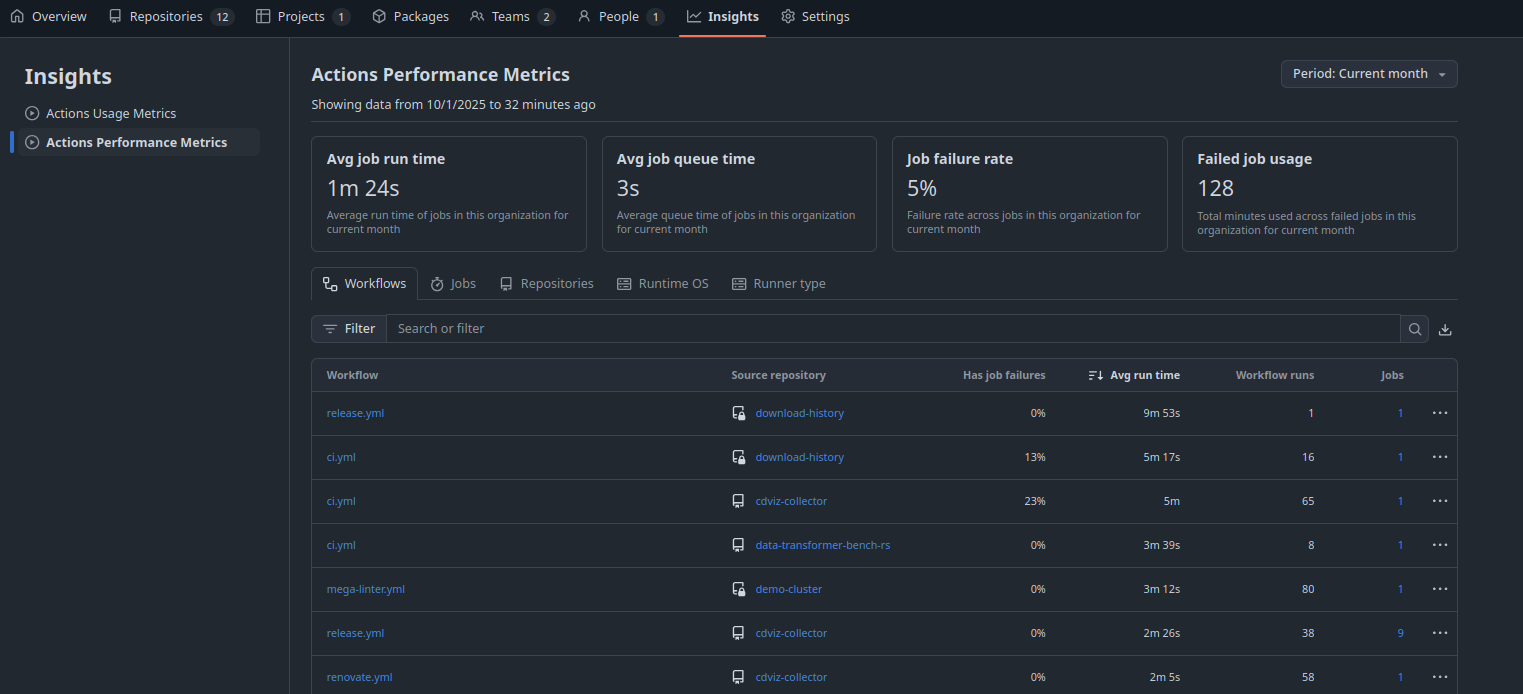Viewport: 1523px width, 694px height.
Task: Sort by the Workflow column header
Action: [x=352, y=375]
